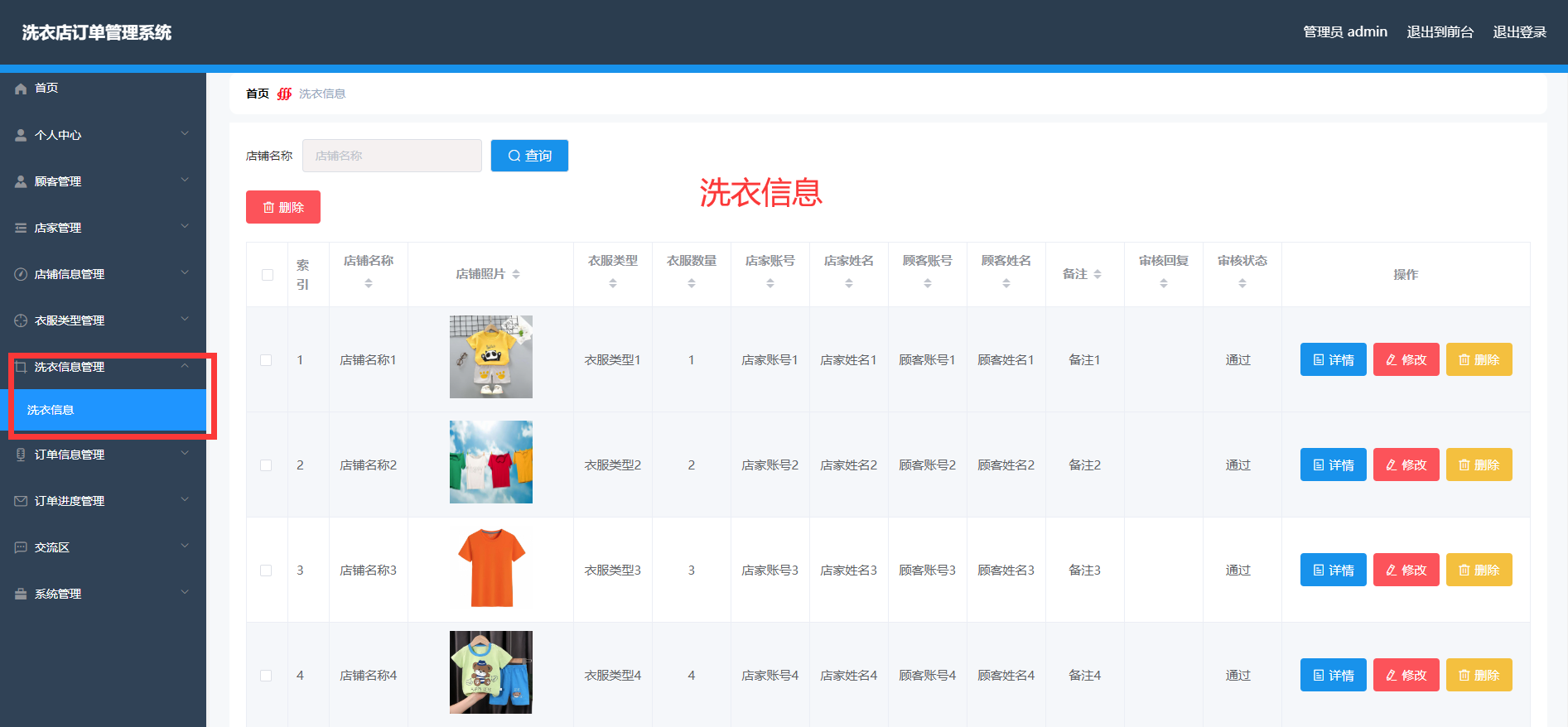Expand 个人中心 menu chevron
Screen dimensions: 1568x727
pos(185,133)
